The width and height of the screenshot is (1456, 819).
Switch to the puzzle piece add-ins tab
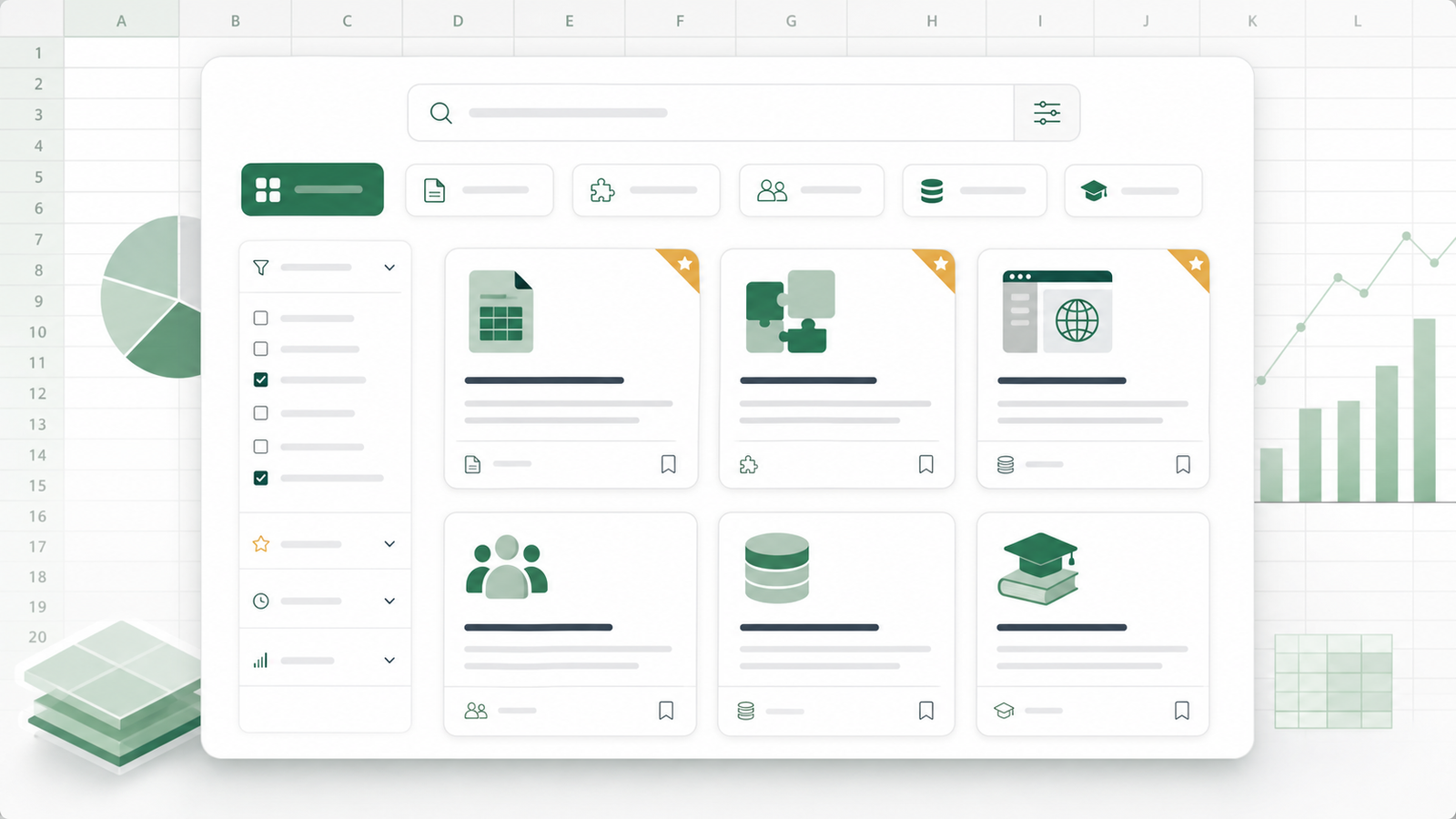pyautogui.click(x=646, y=190)
